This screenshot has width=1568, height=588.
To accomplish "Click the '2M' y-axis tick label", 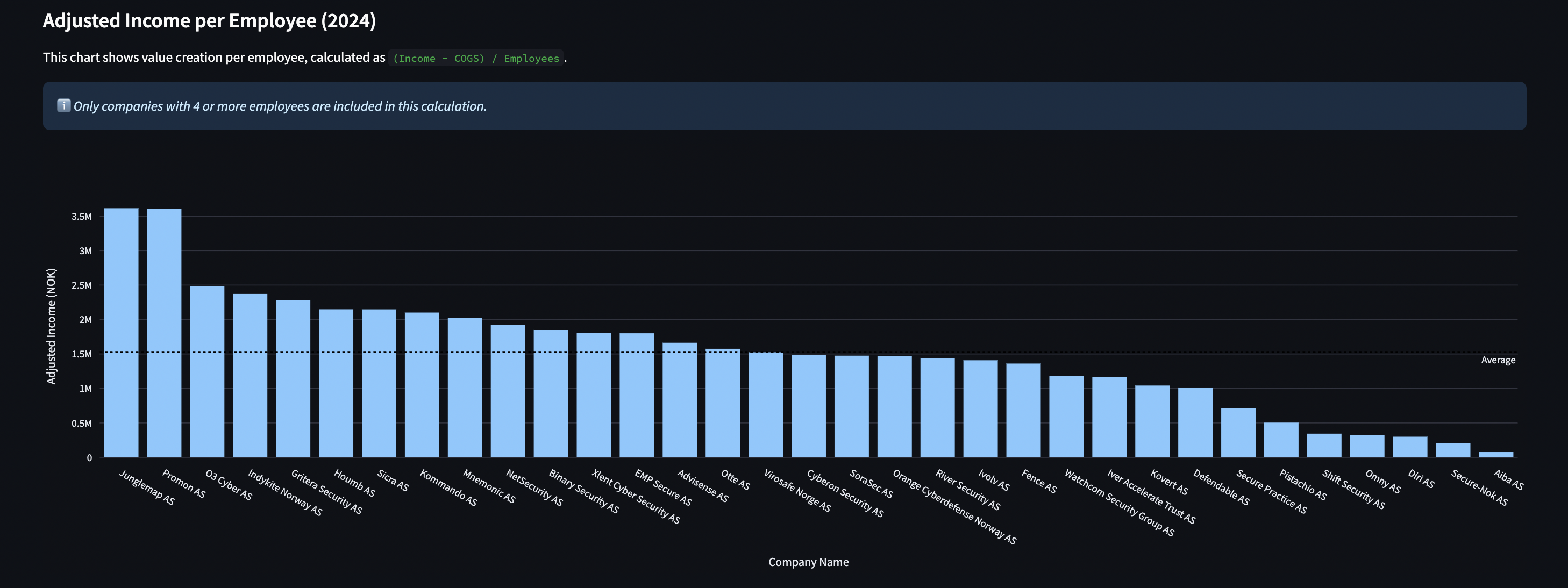I will (x=85, y=320).
